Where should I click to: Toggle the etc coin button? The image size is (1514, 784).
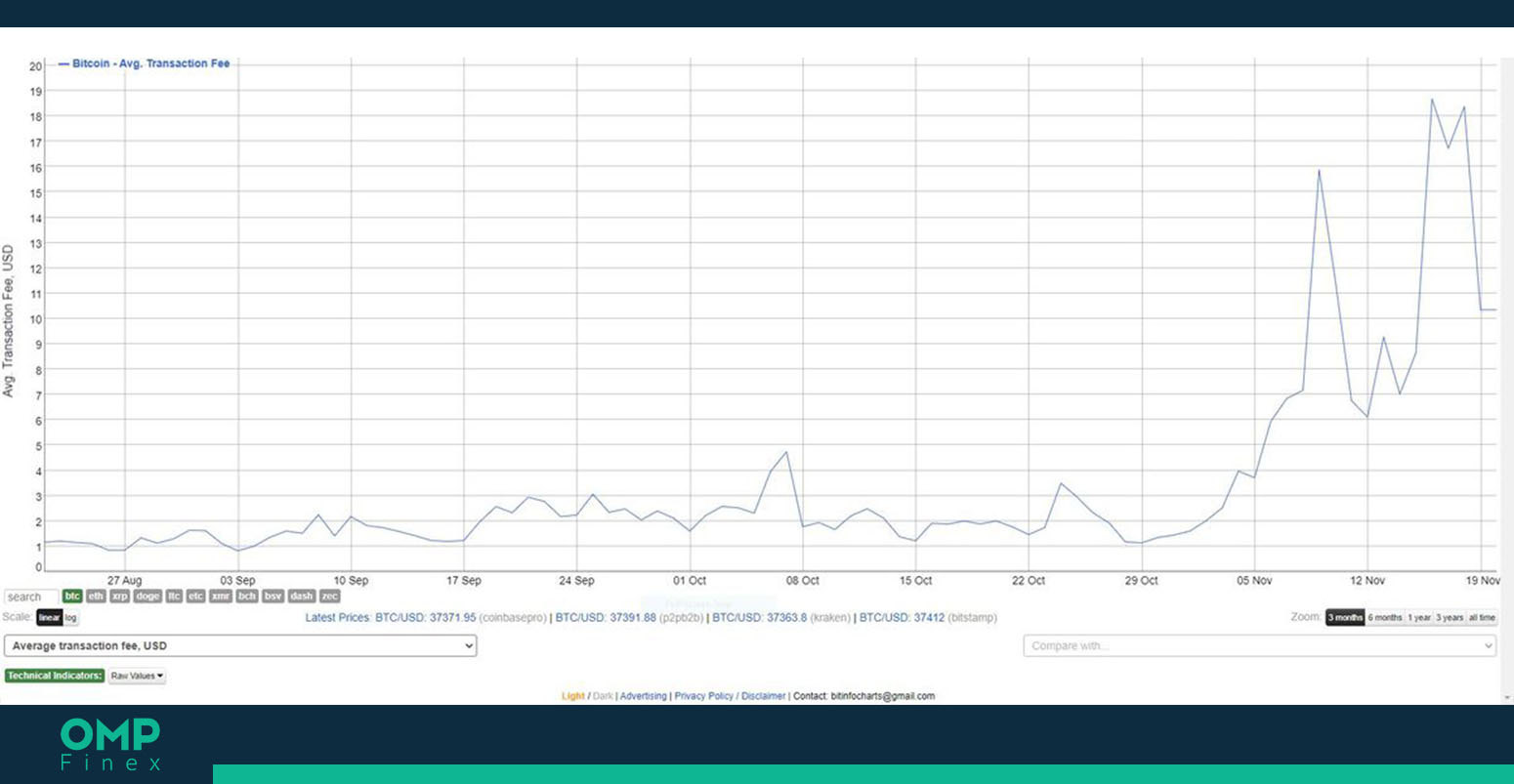195,596
